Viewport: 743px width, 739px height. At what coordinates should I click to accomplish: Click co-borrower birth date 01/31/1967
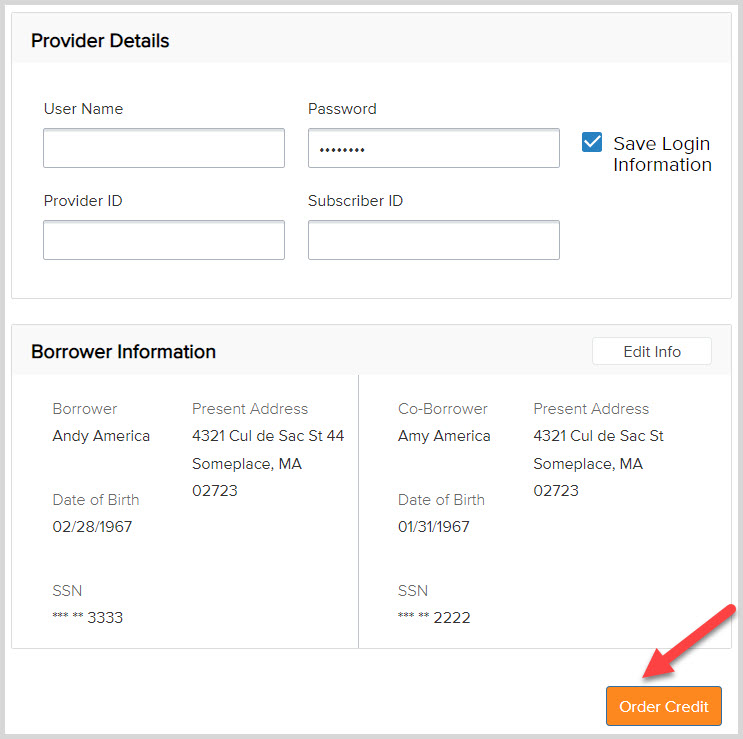434,527
